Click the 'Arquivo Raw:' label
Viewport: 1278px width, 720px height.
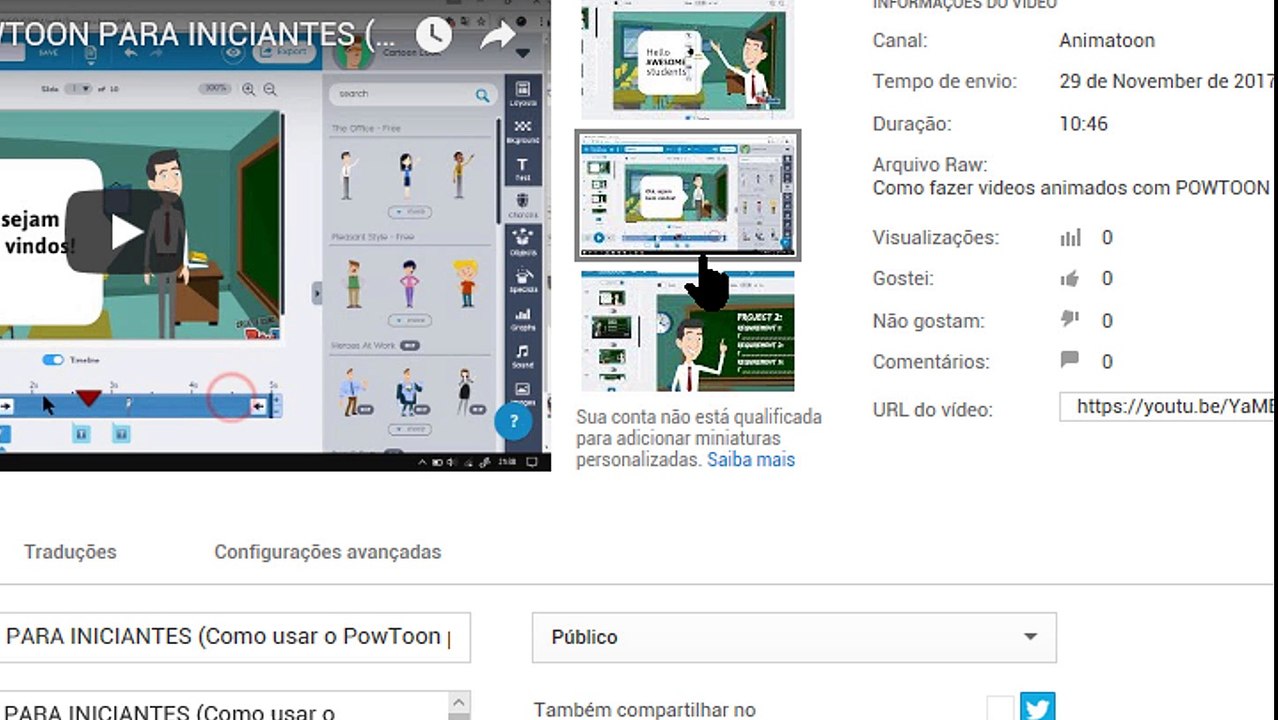click(930, 165)
